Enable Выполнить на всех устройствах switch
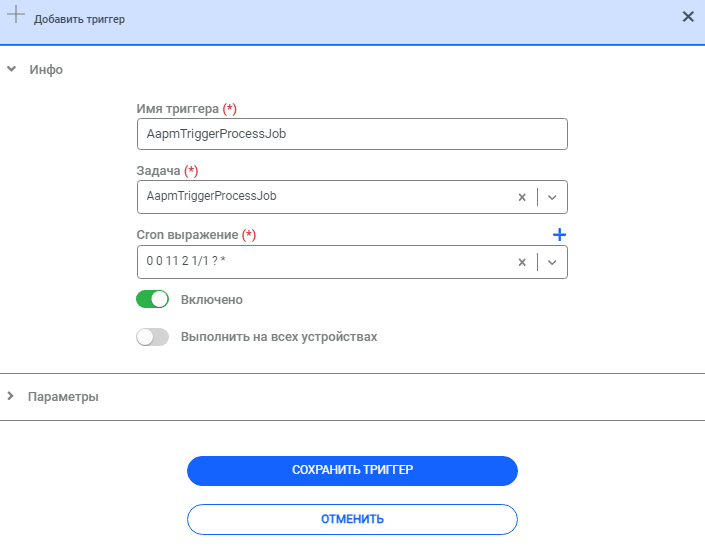Viewport: 705px width, 550px height. click(152, 337)
